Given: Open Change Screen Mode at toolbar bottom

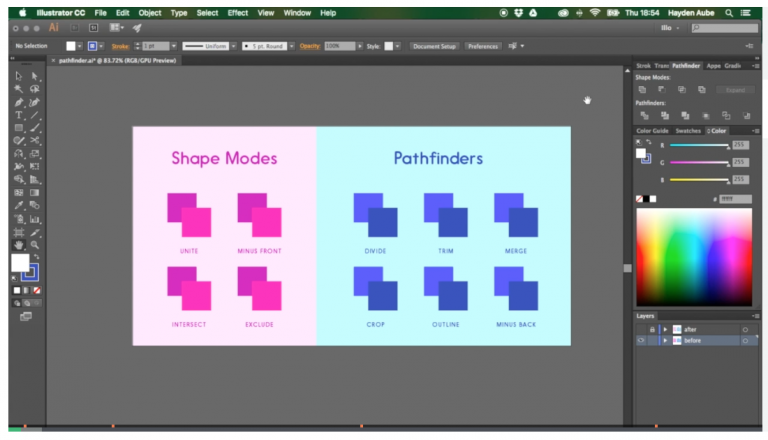Looking at the screenshot, I should (25, 317).
